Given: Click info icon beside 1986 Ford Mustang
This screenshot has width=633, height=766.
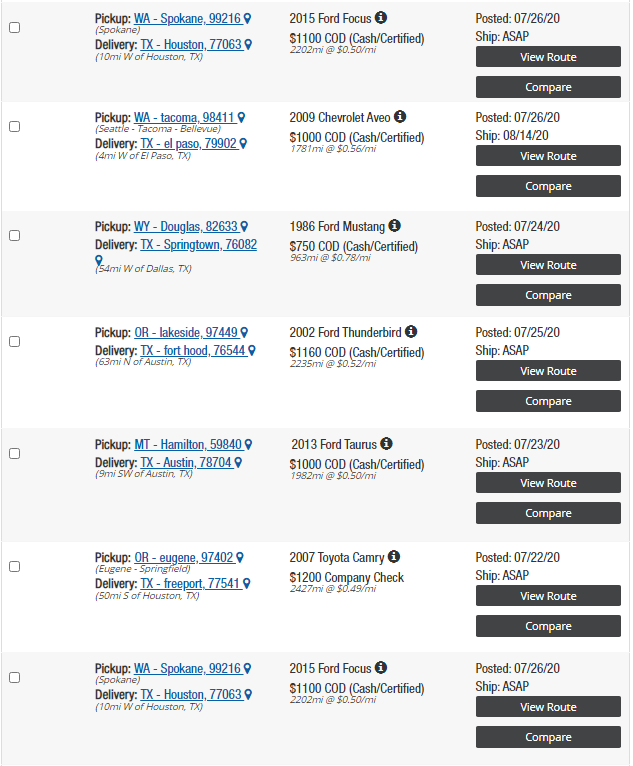Looking at the screenshot, I should click(395, 226).
